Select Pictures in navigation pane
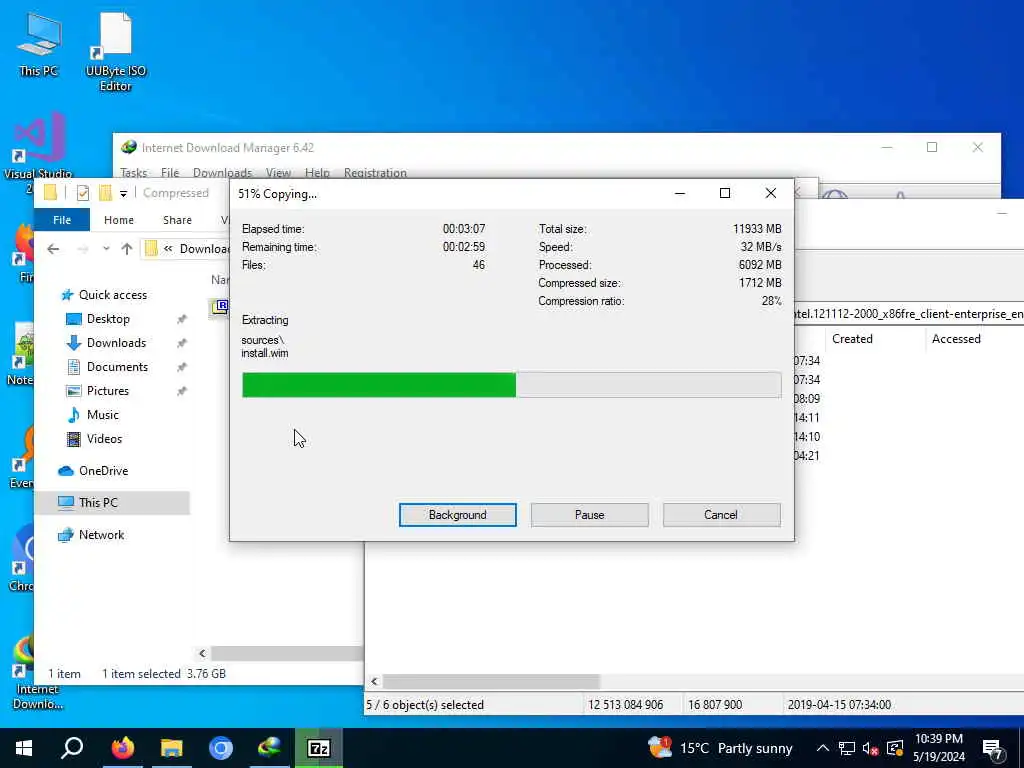 98,391
